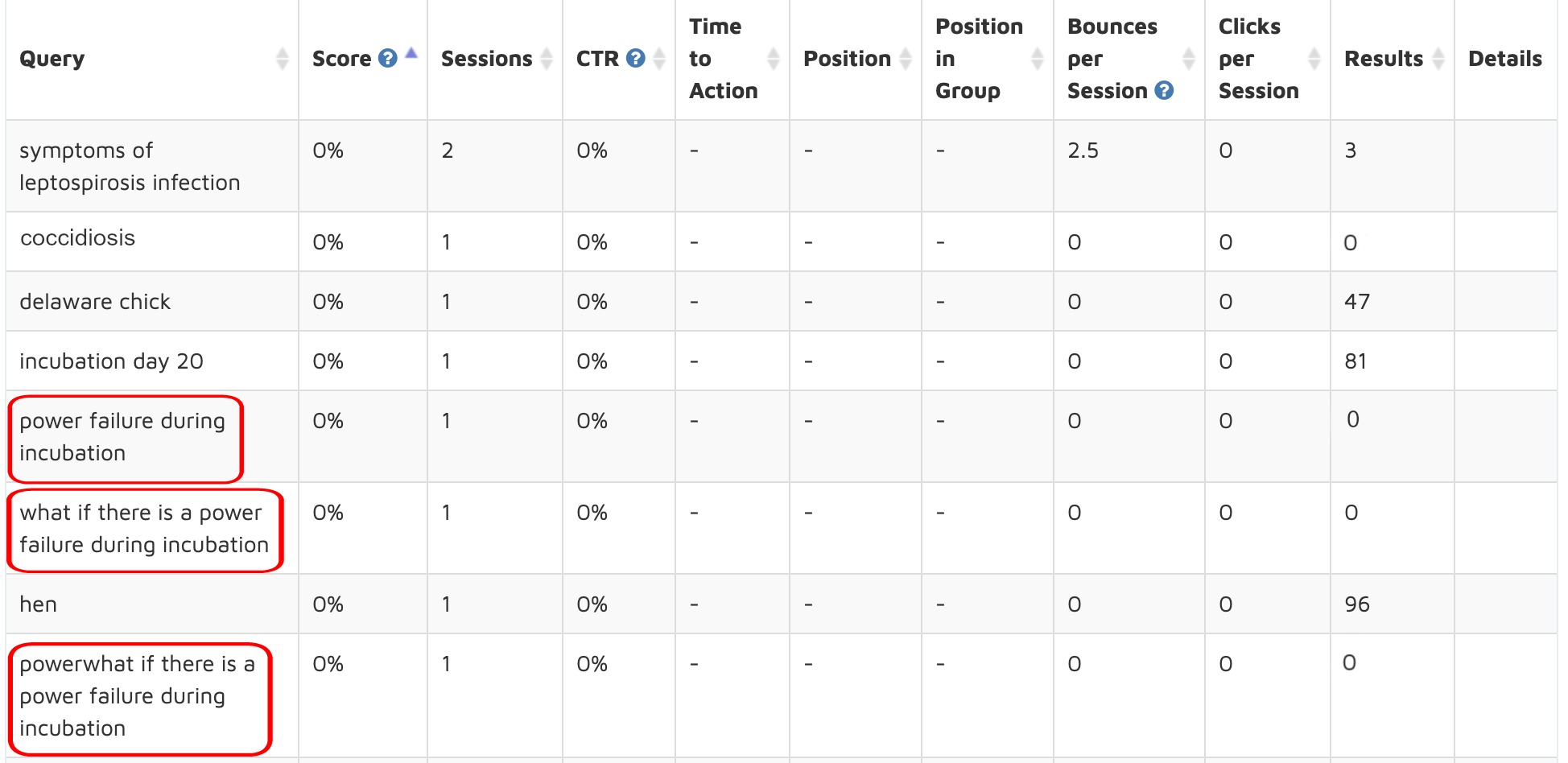Viewport: 1568px width, 763px height.
Task: Open the "delaware chick" query
Action: point(95,302)
